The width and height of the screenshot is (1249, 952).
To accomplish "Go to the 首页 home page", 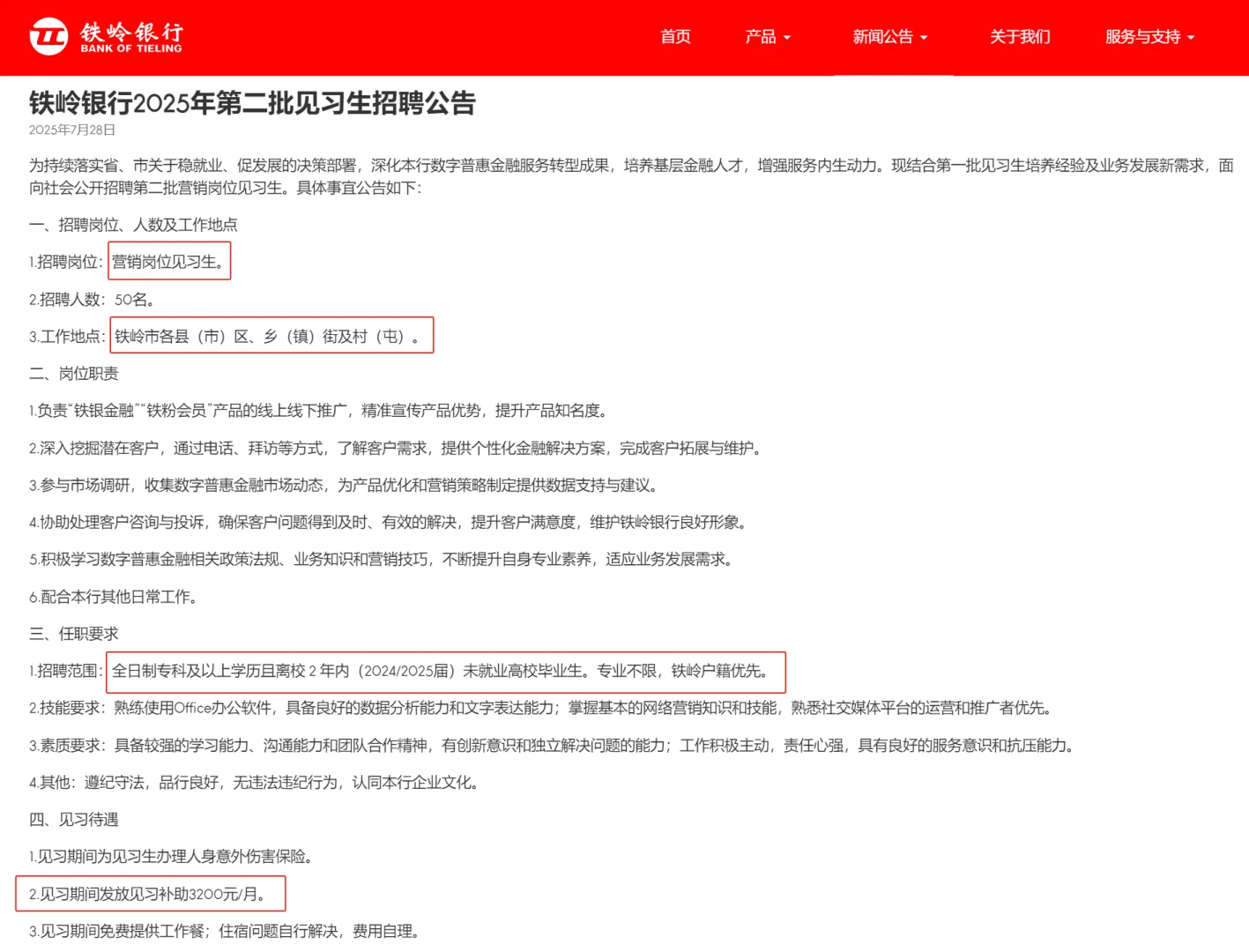I will (x=676, y=37).
